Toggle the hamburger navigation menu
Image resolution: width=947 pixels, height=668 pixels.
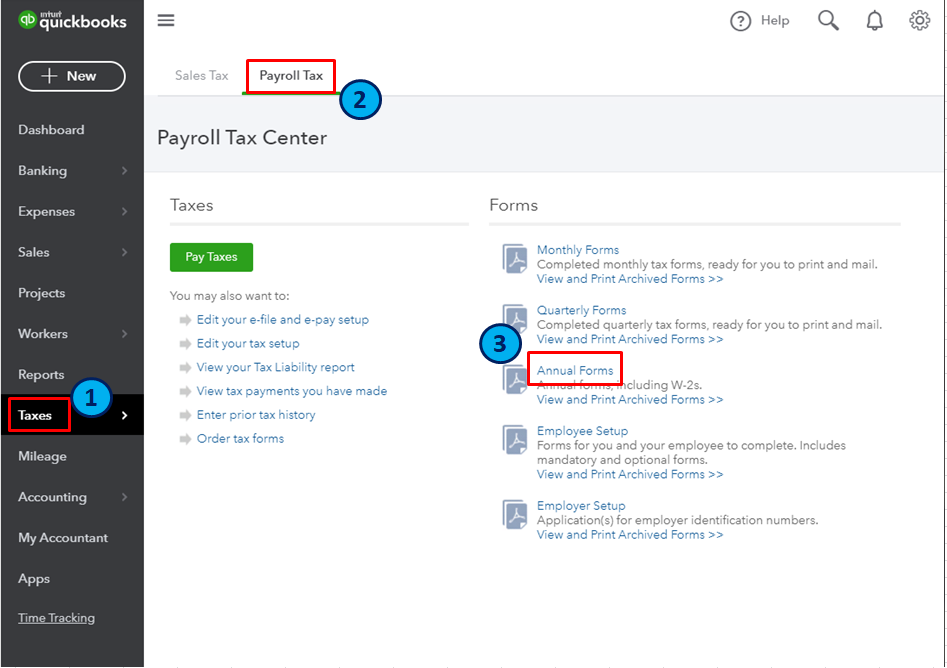pos(166,21)
